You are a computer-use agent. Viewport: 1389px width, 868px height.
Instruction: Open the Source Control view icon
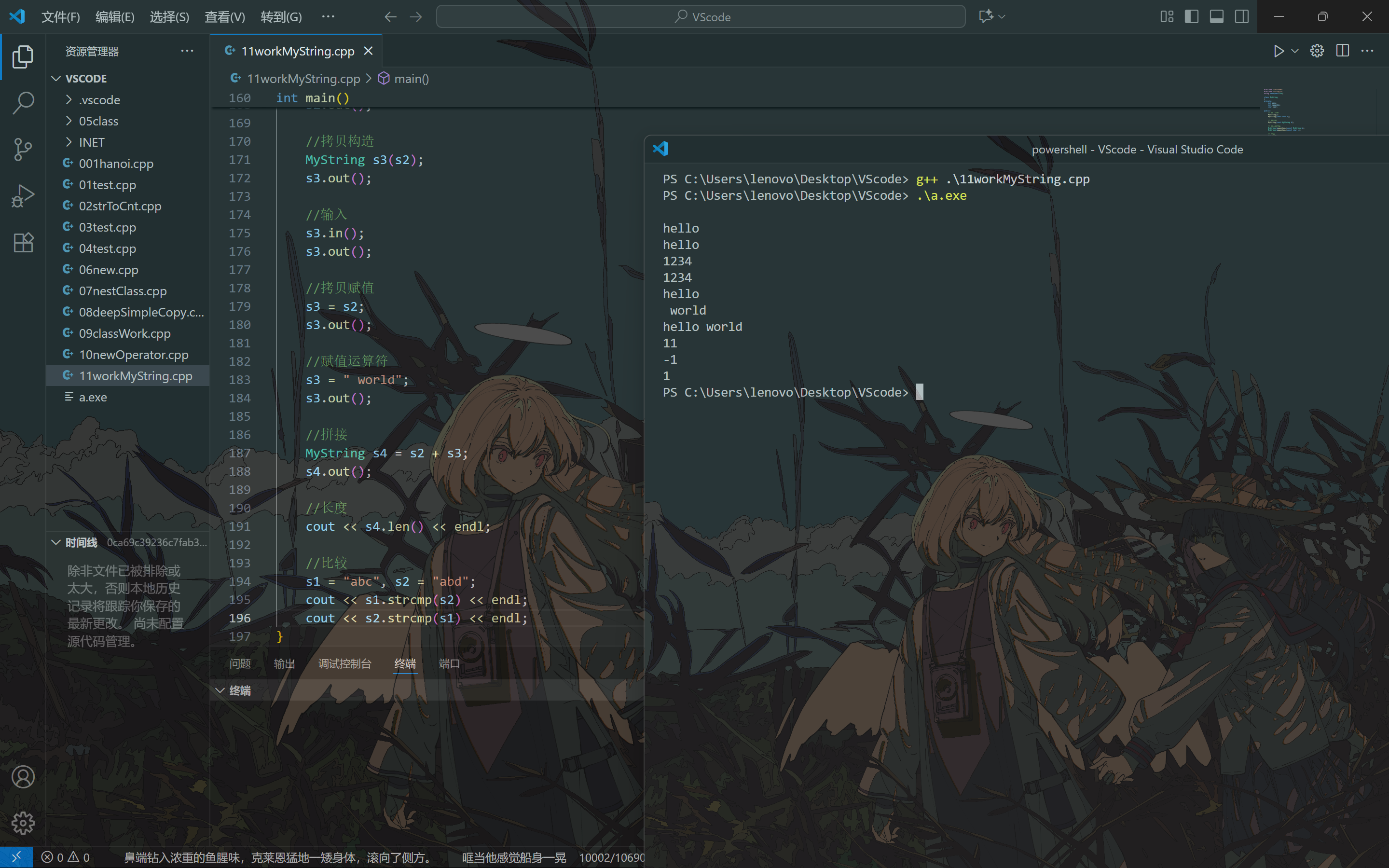[x=23, y=149]
